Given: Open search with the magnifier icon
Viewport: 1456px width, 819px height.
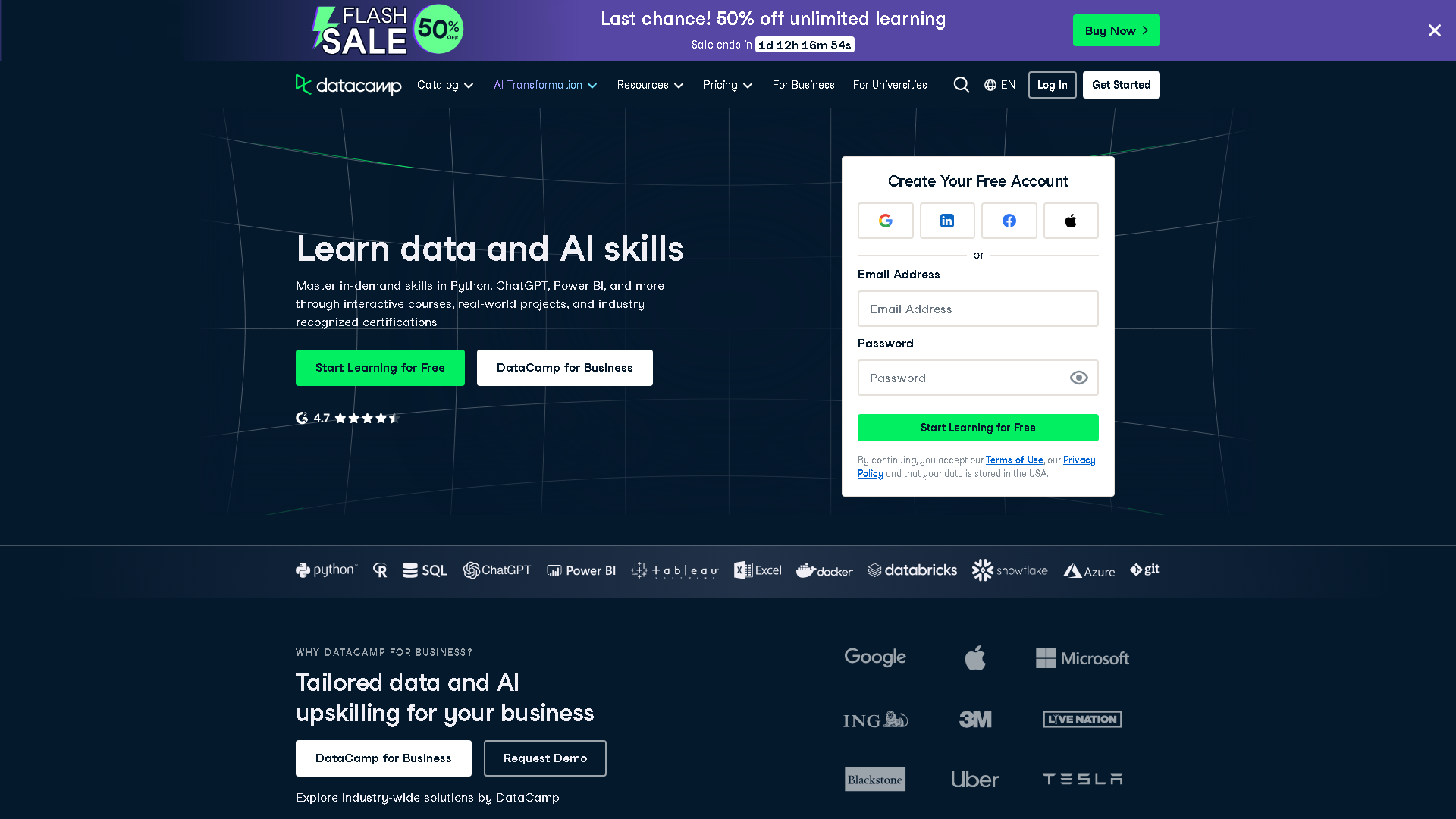Looking at the screenshot, I should pos(961,84).
